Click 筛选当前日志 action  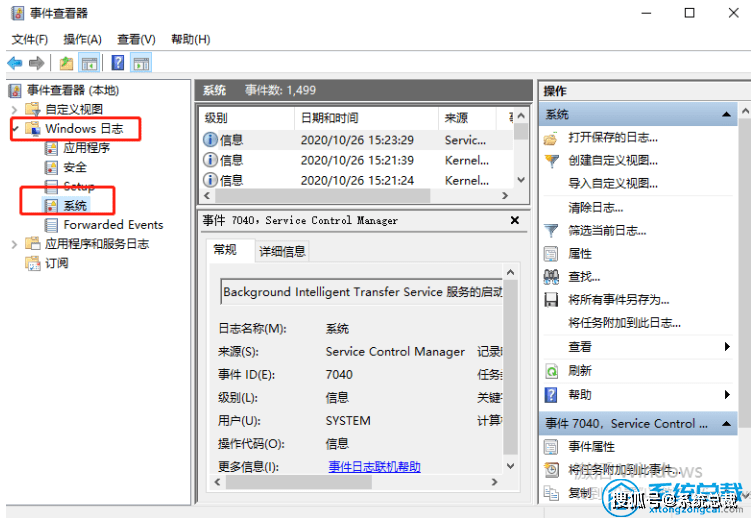pos(607,231)
